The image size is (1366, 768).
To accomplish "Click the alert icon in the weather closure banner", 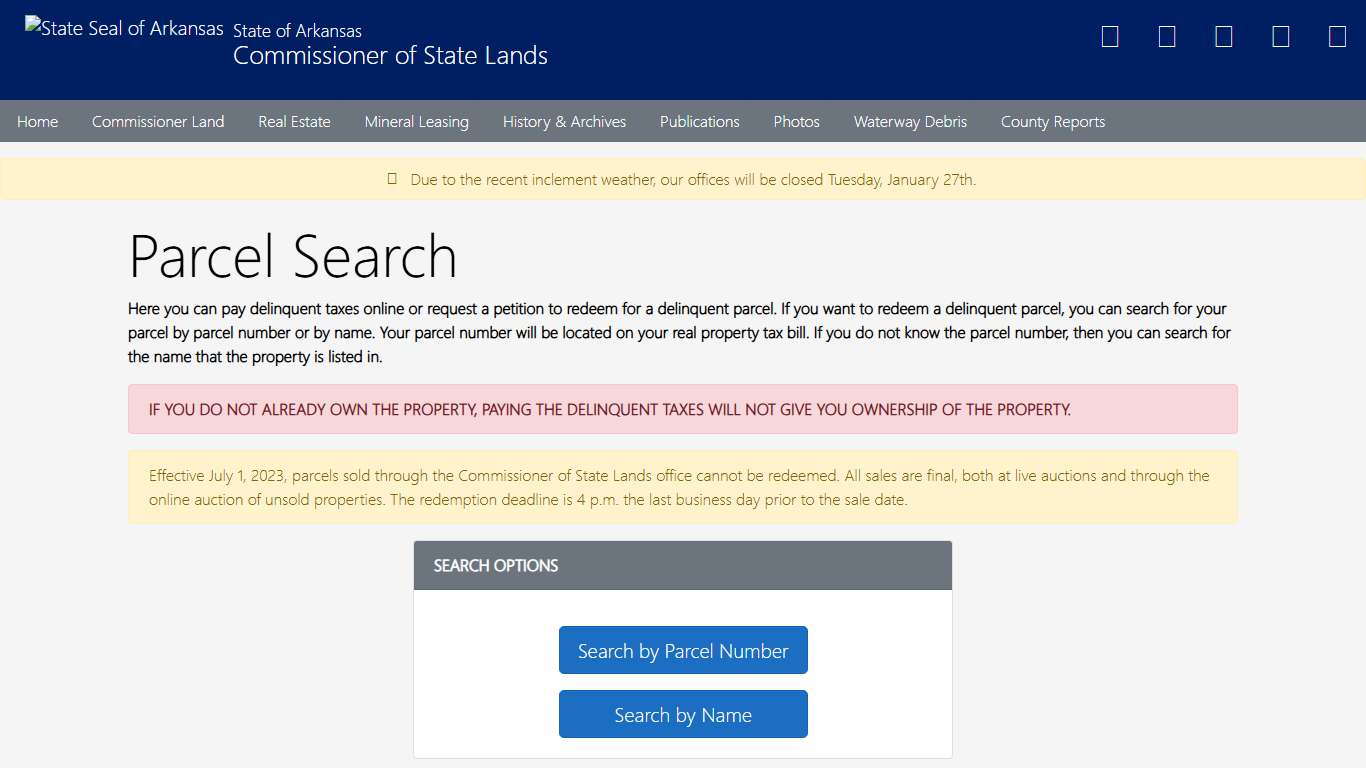I will coord(391,179).
